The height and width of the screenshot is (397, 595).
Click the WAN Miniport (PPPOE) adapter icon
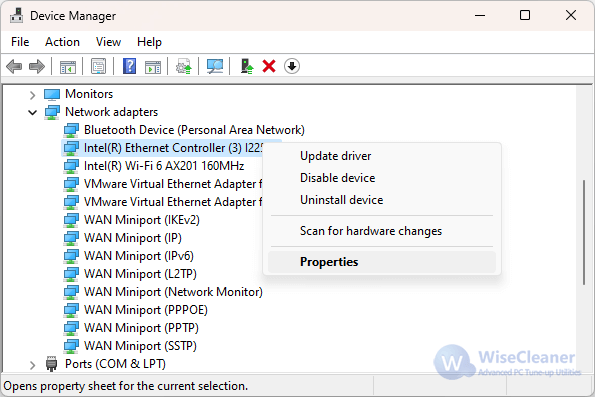pyautogui.click(x=71, y=310)
